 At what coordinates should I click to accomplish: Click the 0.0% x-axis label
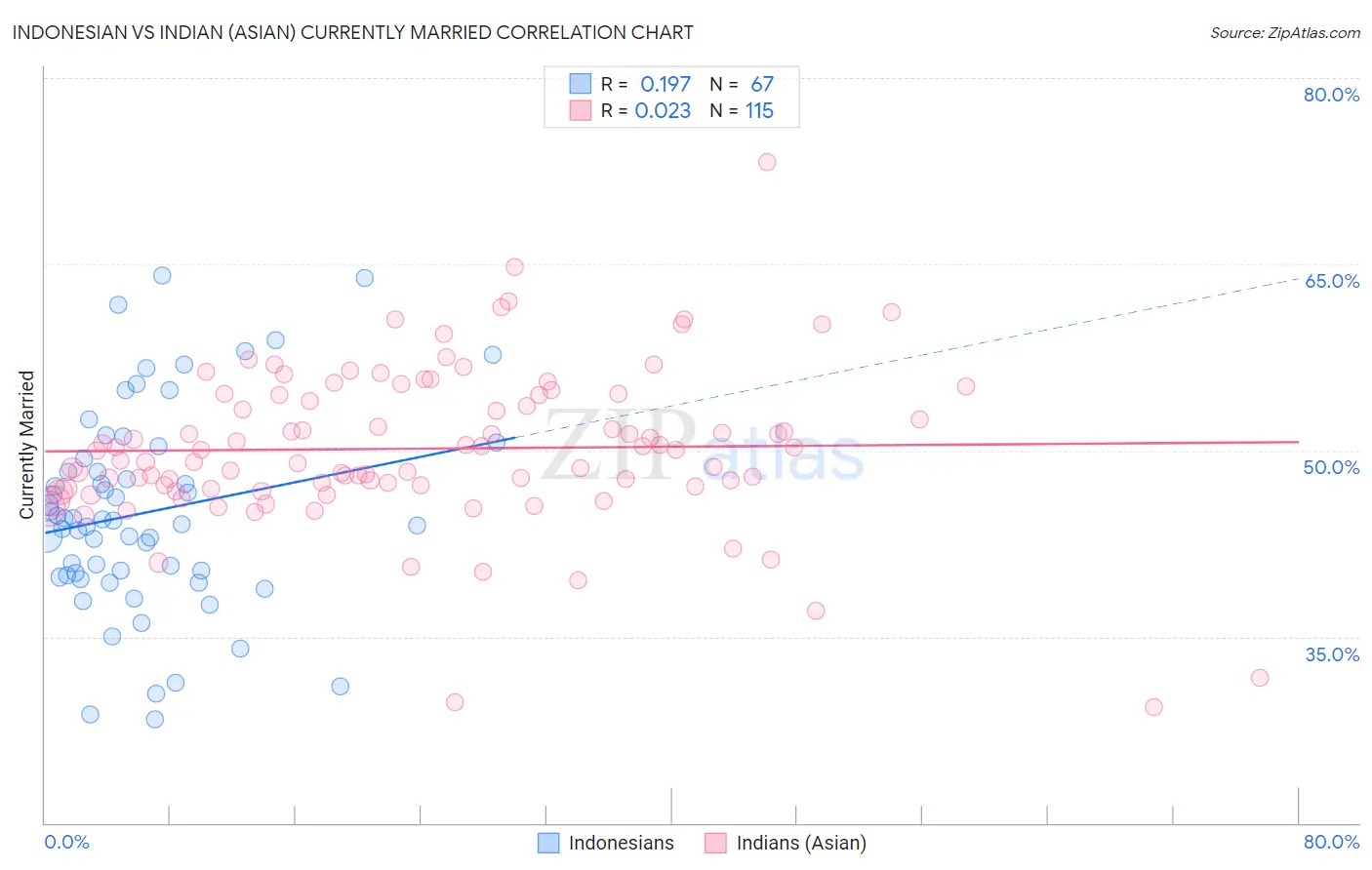[67, 842]
